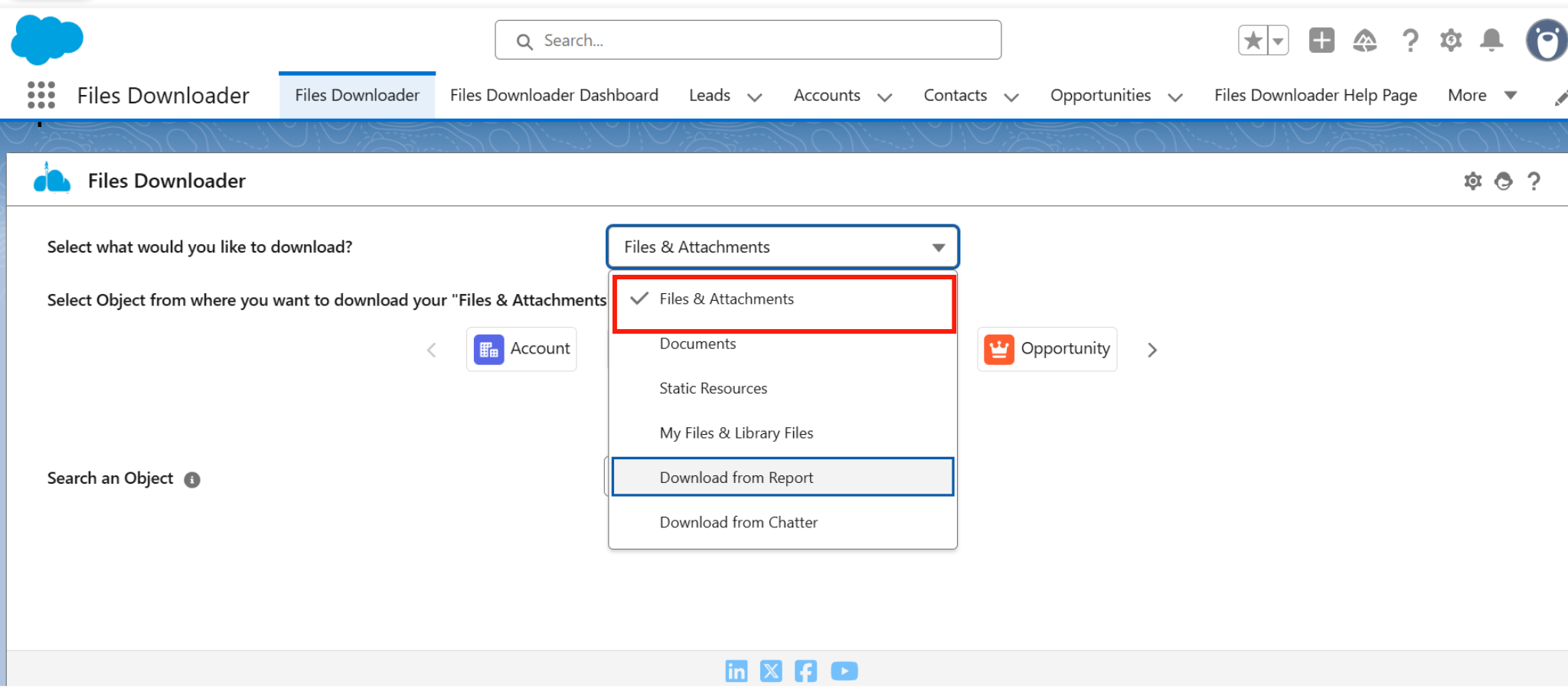Click the edit navigation pencil icon
Screen dimensions: 1568x695
1560,99
